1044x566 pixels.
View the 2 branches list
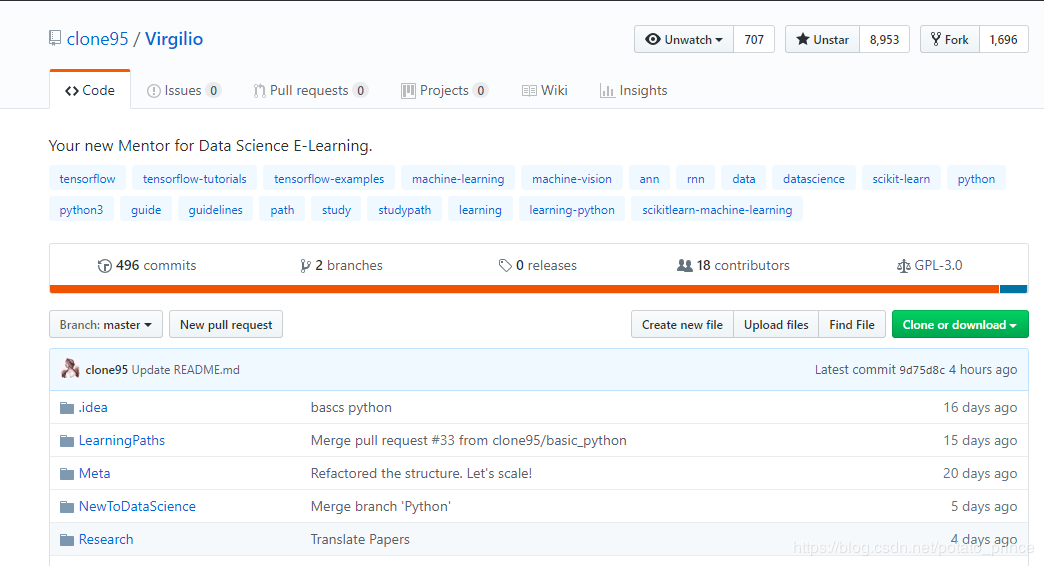click(x=342, y=265)
